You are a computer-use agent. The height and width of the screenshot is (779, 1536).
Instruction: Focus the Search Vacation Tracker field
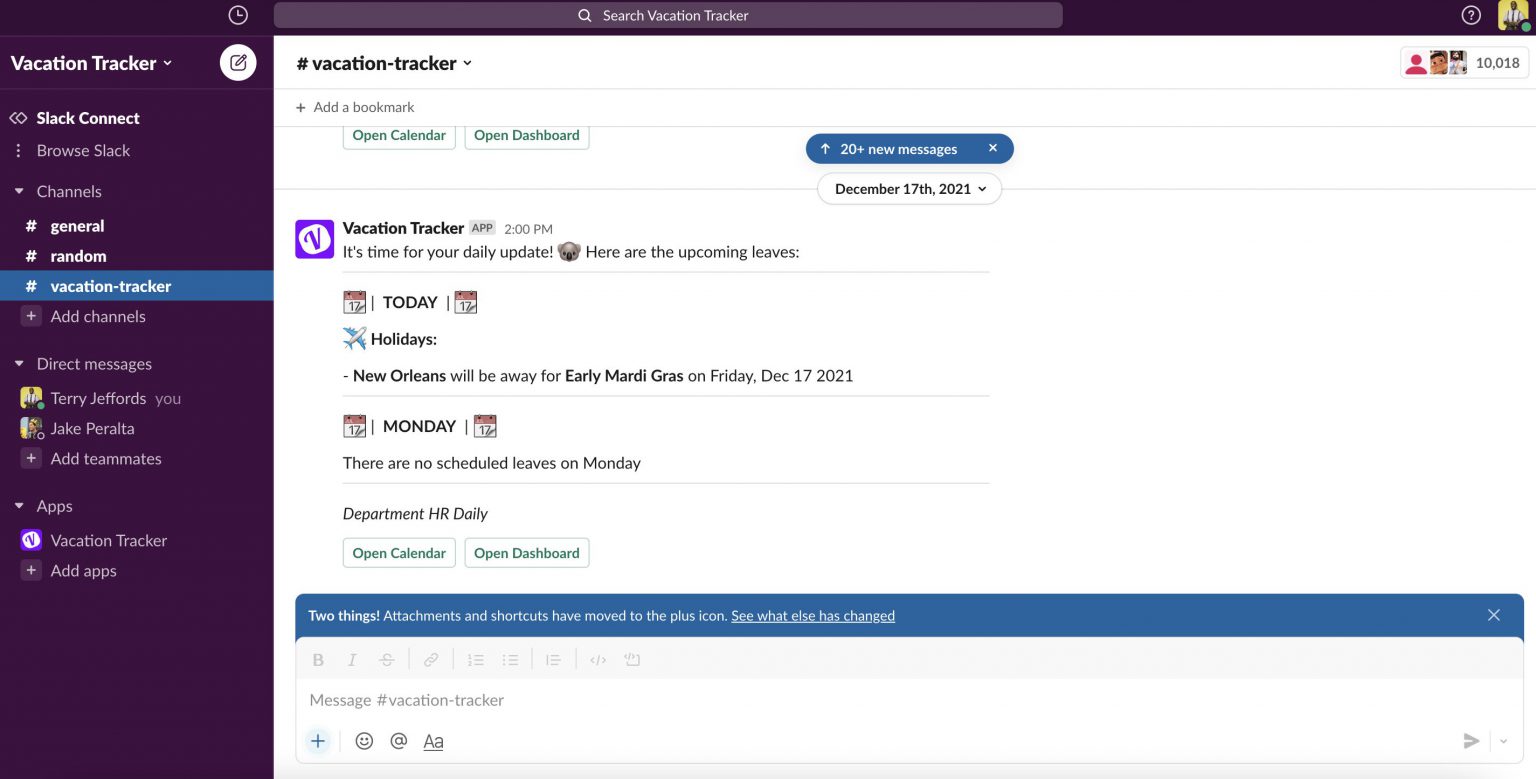pyautogui.click(x=668, y=15)
